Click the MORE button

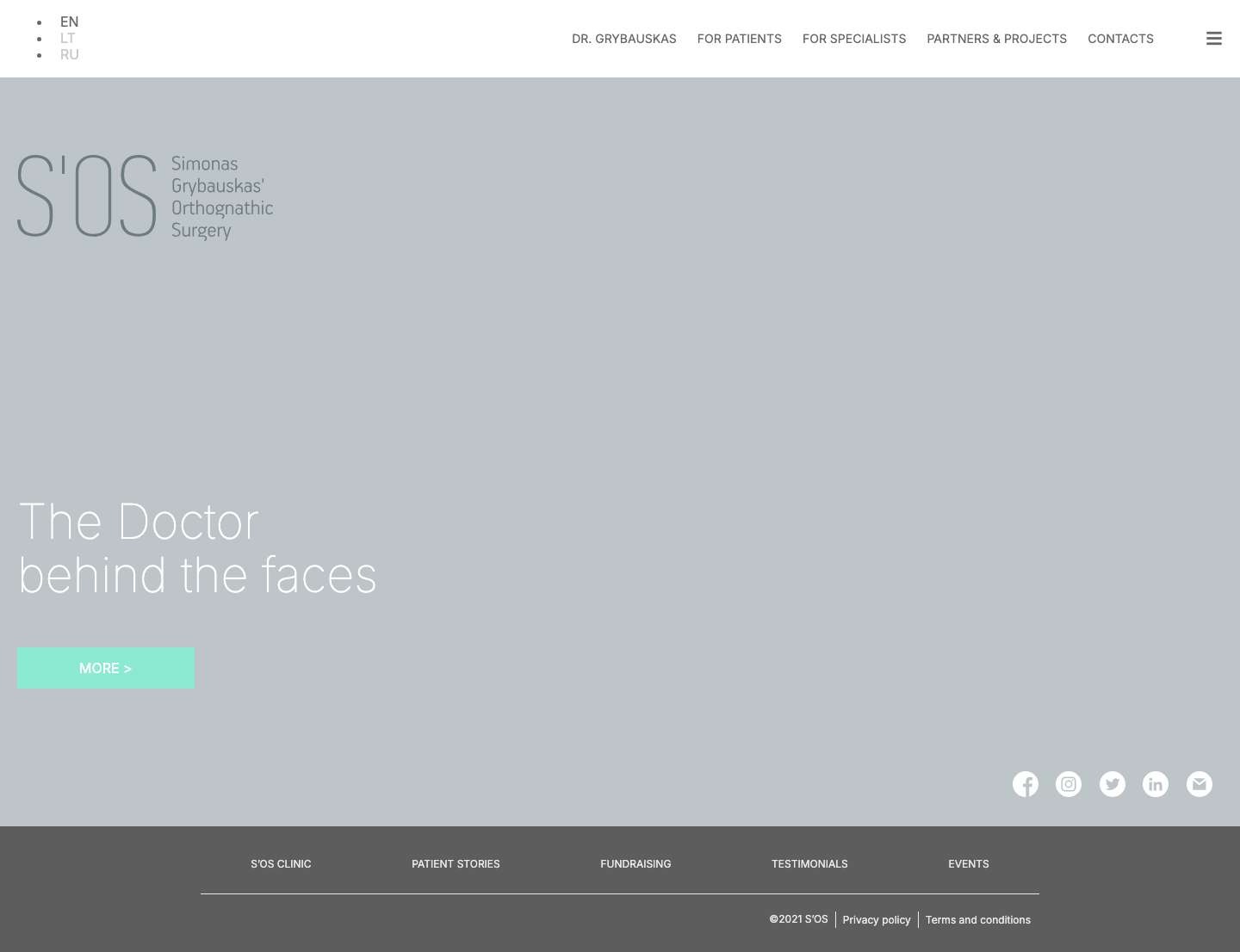coord(105,668)
